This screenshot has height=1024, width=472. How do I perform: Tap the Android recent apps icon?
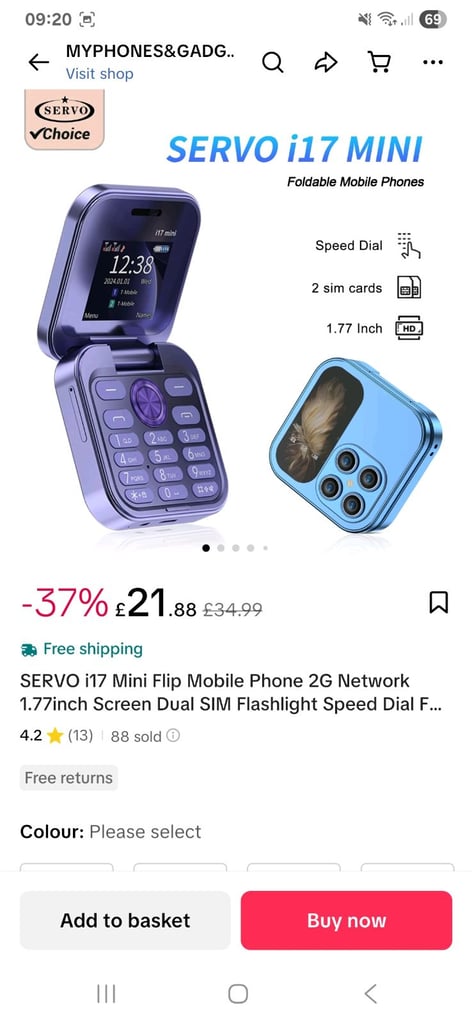click(106, 993)
